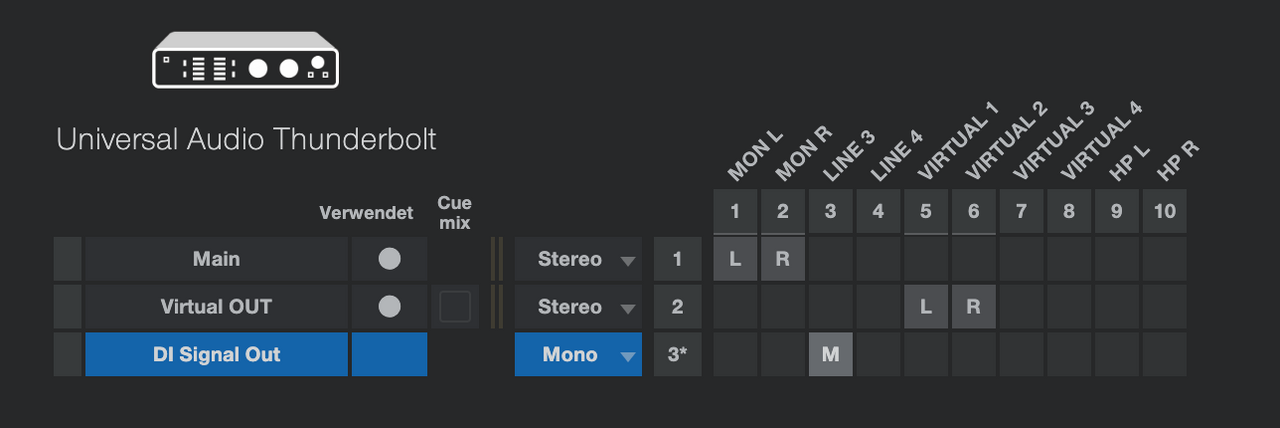Click the Verwendet dot for Virtual OUT
Image resolution: width=1280 pixels, height=428 pixels.
(389, 307)
